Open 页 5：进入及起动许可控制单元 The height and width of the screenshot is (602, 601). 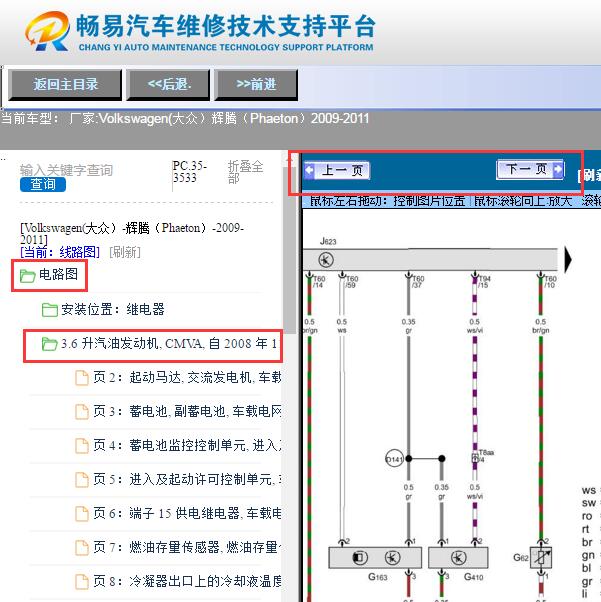187,479
